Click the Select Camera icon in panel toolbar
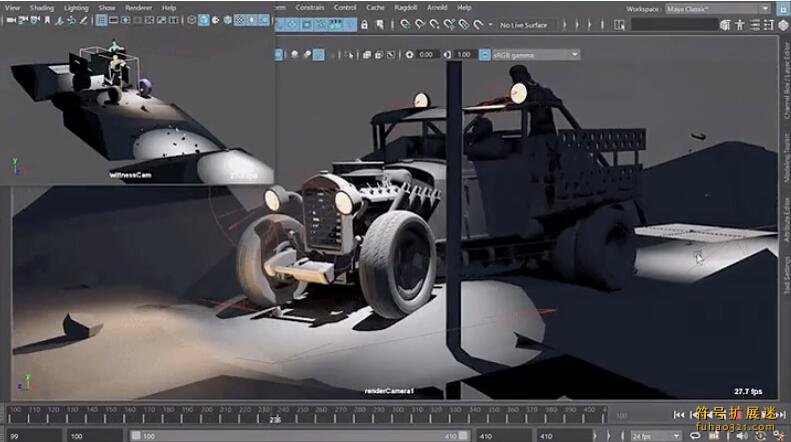791x442 pixels. 9,21
